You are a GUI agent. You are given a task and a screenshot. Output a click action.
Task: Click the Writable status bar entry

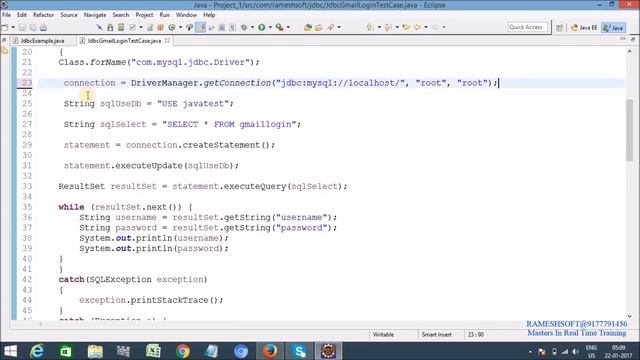point(383,334)
